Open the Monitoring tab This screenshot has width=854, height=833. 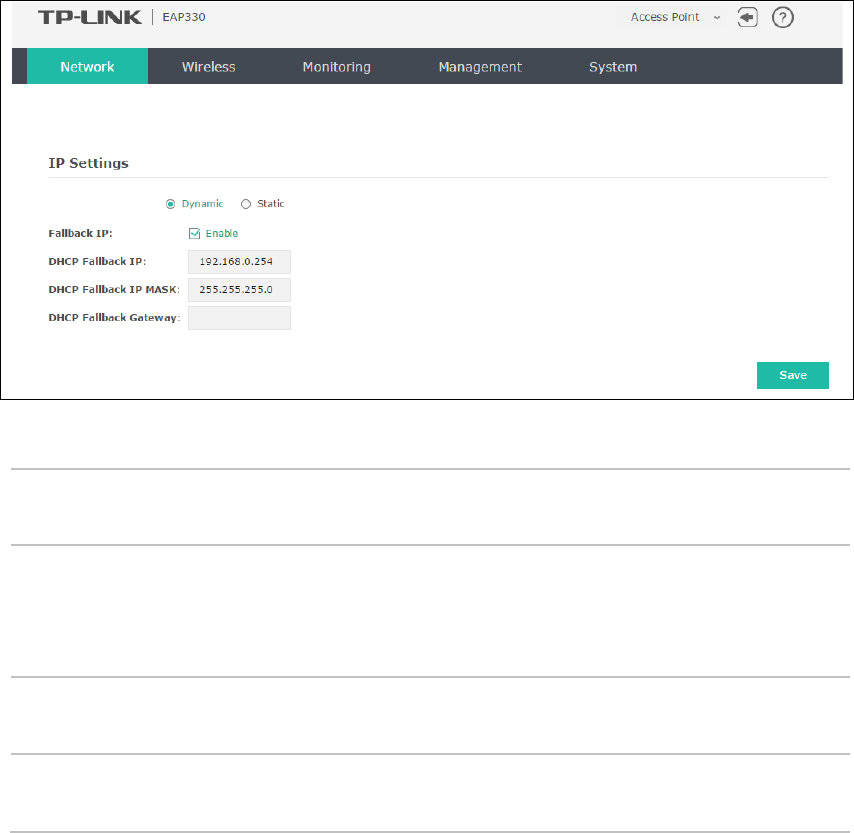click(x=337, y=66)
